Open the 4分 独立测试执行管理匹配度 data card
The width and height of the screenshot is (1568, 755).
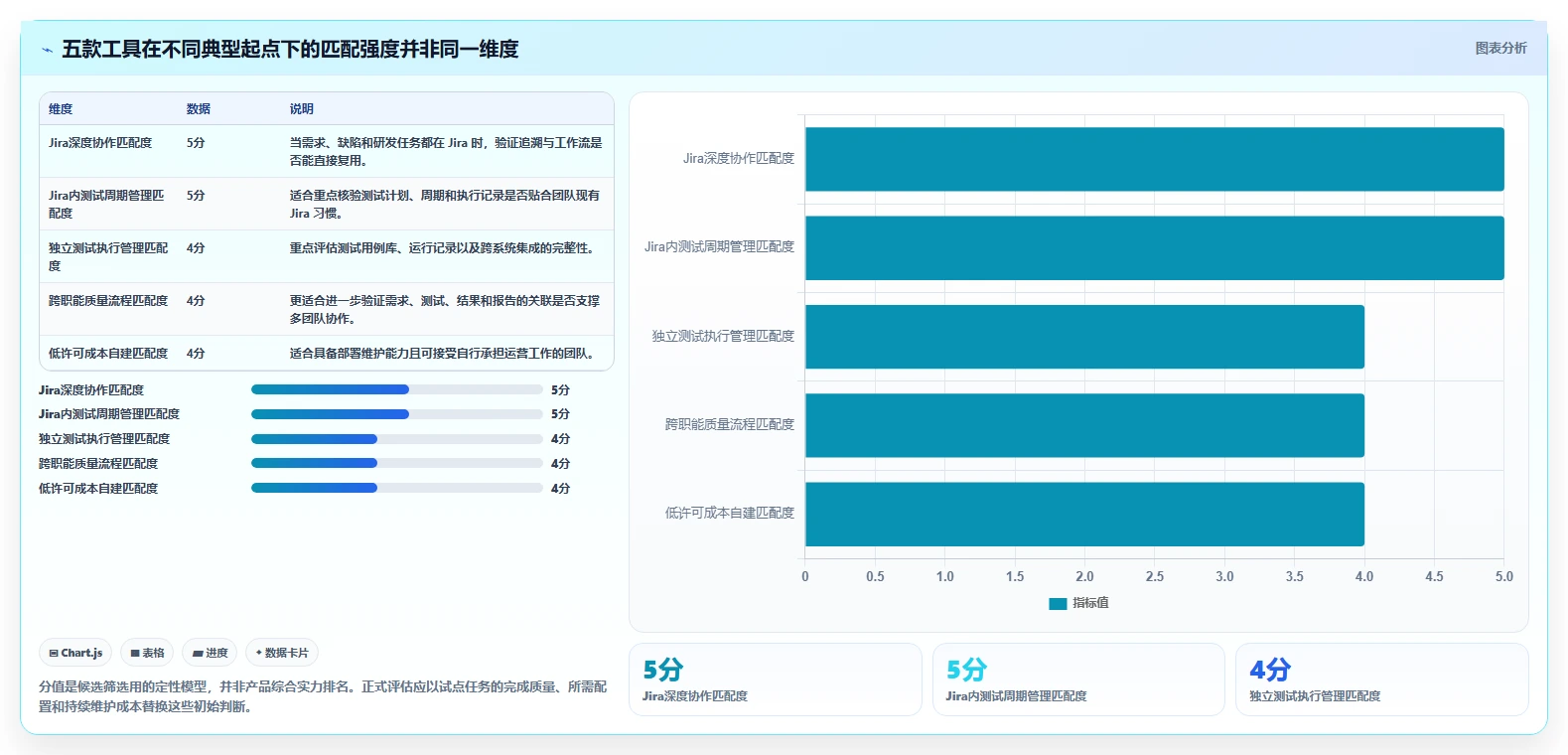(1382, 679)
